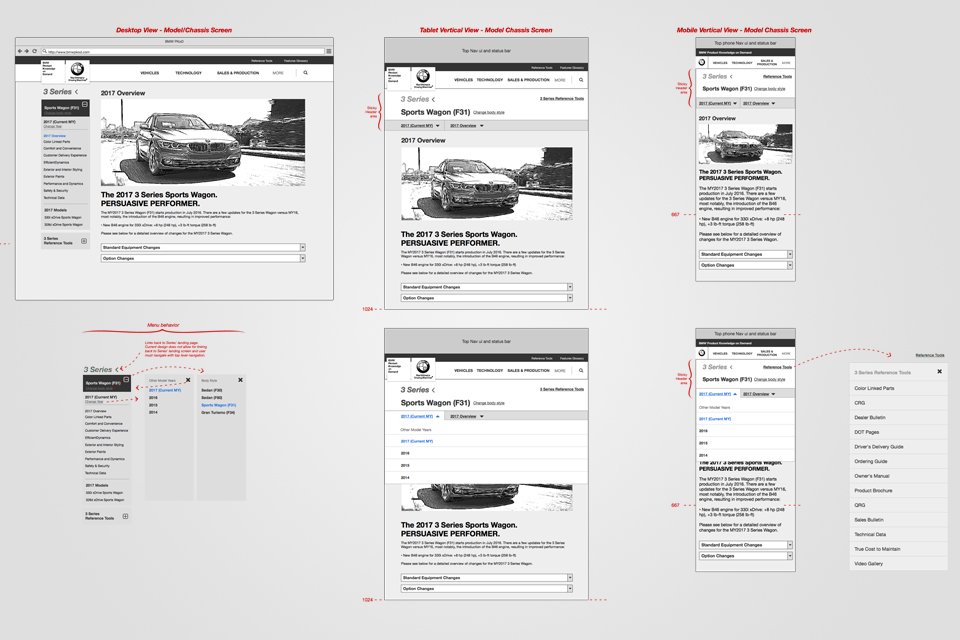Click the BMW logo in upper tablet view
The image size is (960, 640).
pos(422,77)
